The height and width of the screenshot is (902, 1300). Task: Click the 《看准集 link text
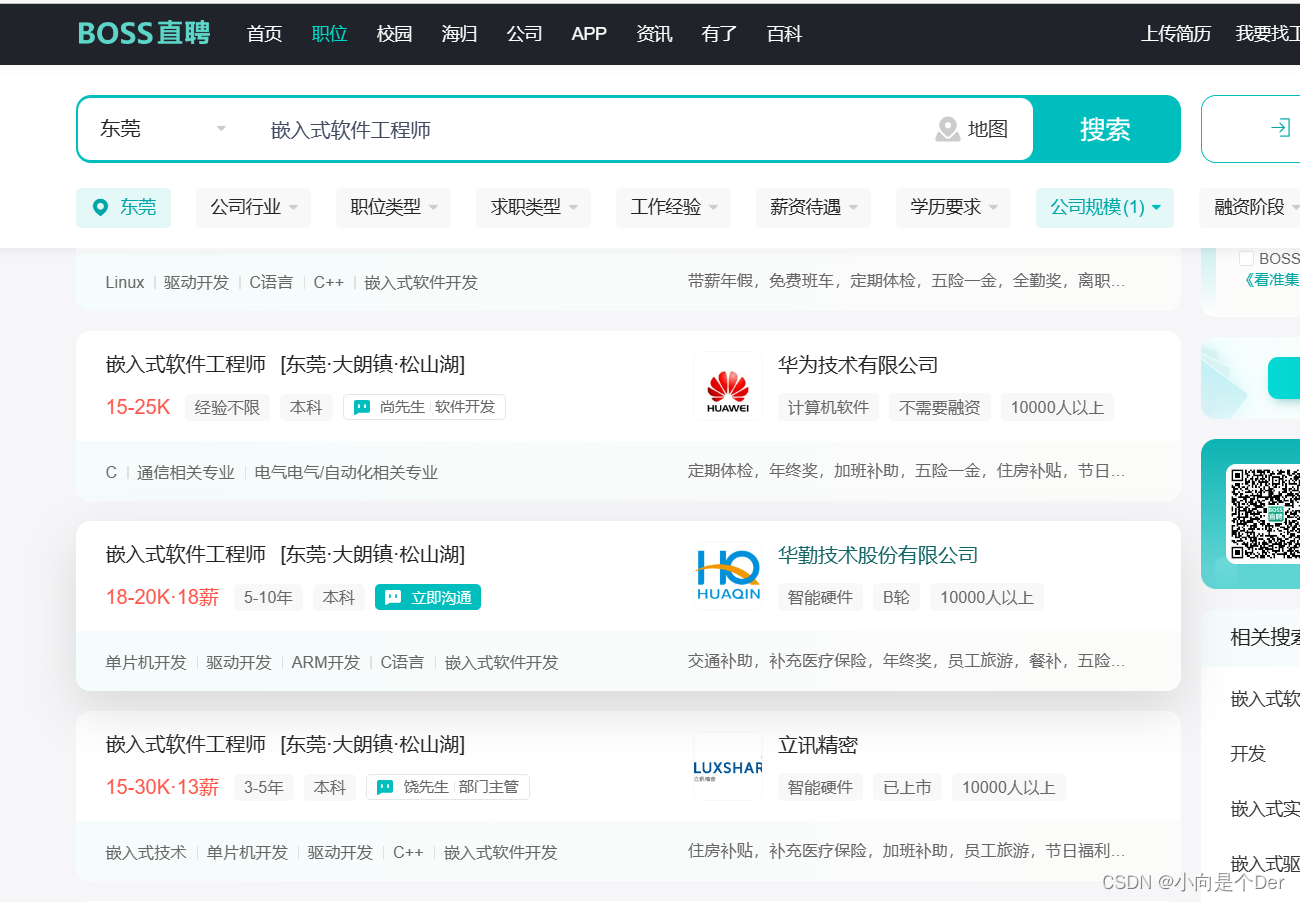coord(1272,280)
